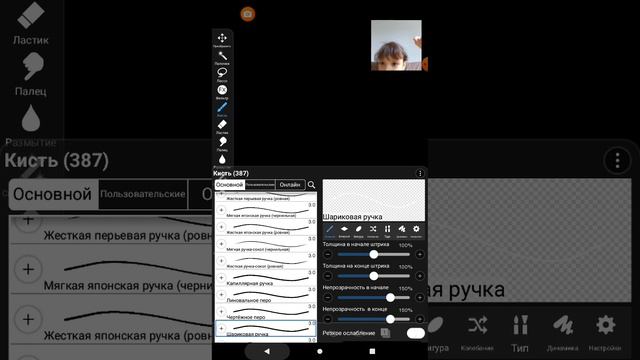Screen dimensions: 640x360
Task: Open brush tip settings with diamond icon
Action: tap(344, 231)
